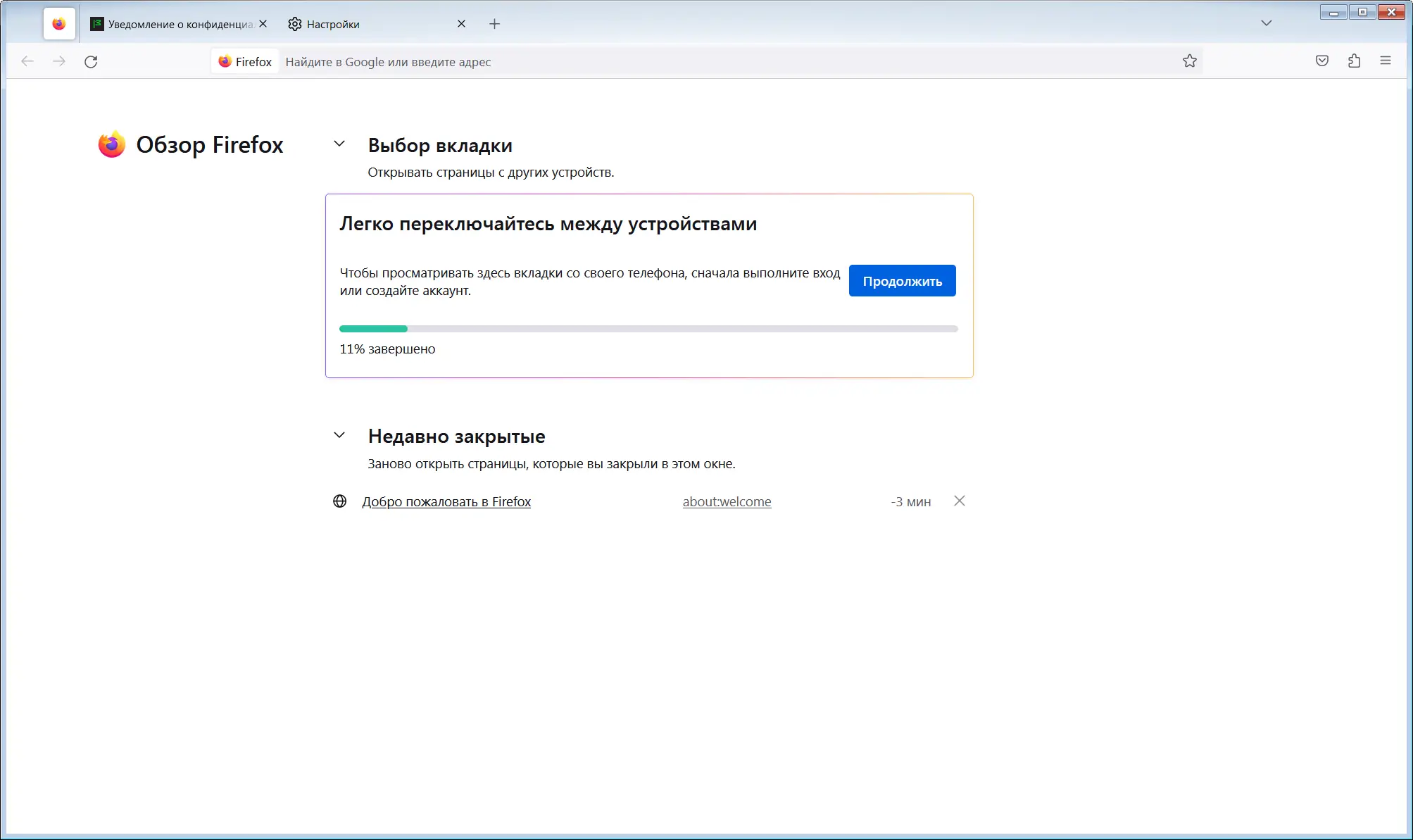This screenshot has width=1413, height=840.
Task: Bookmark this page with the star icon
Action: tap(1189, 61)
